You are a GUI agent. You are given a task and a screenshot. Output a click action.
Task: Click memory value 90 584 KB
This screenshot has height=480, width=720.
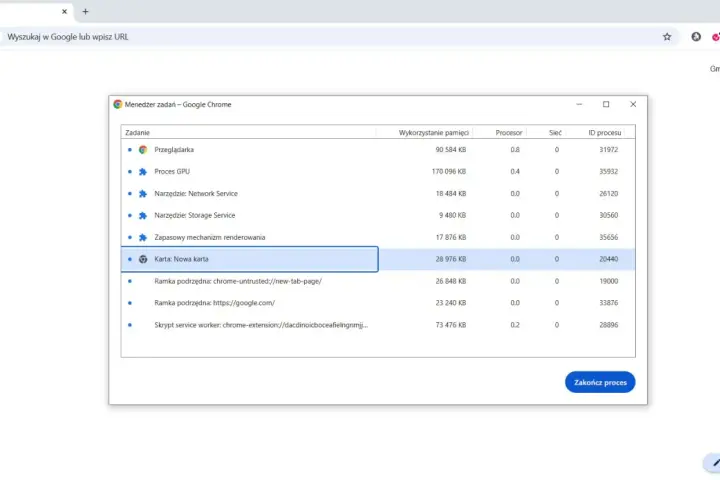click(x=450, y=150)
